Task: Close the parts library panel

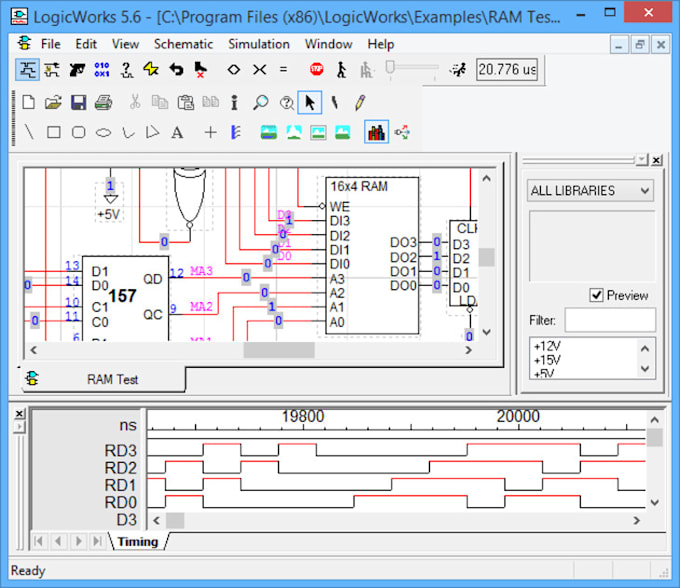Action: (657, 160)
